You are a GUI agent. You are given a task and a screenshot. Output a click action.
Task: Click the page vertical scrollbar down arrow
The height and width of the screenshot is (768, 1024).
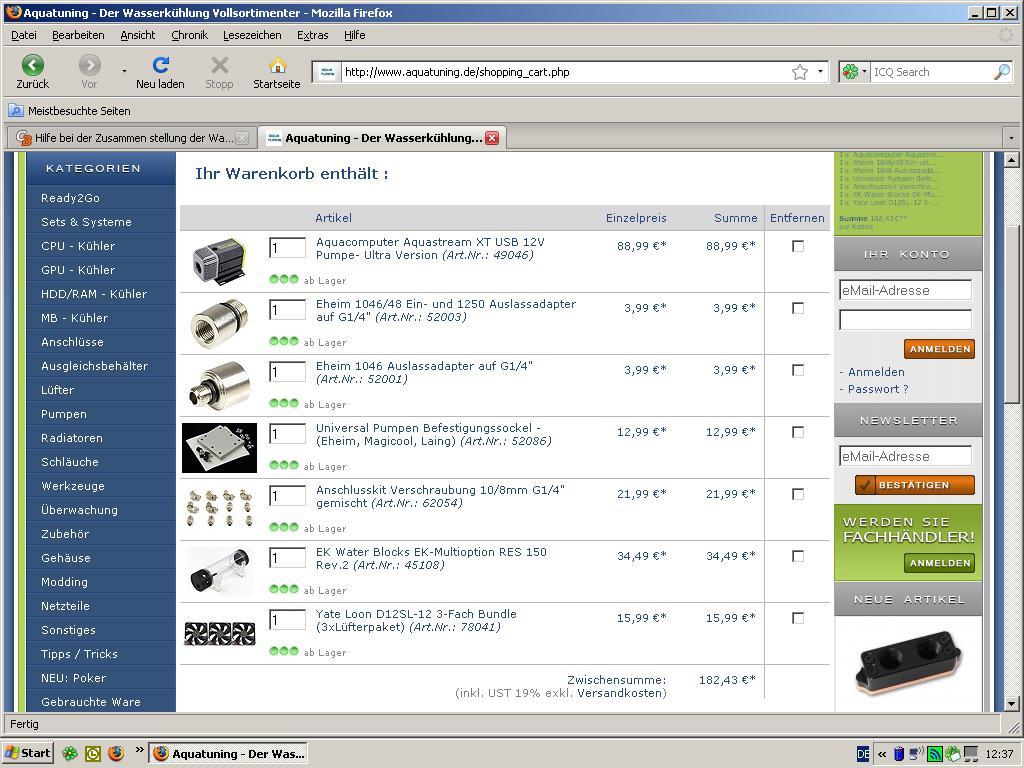[1012, 704]
